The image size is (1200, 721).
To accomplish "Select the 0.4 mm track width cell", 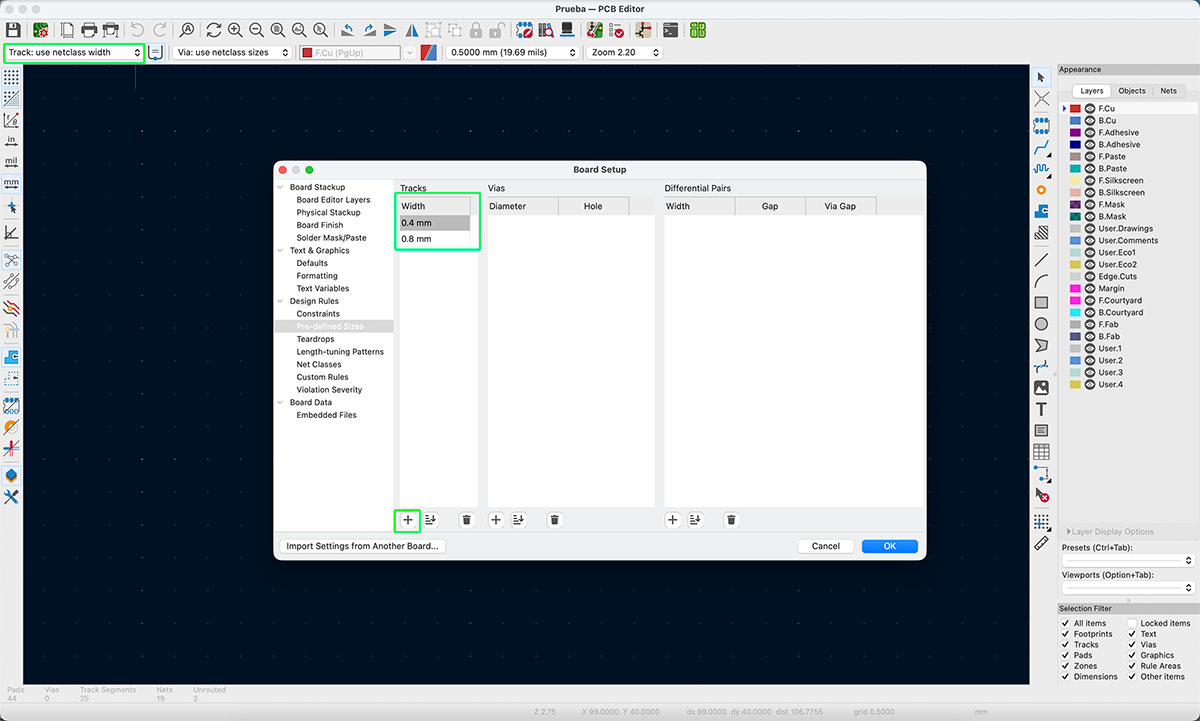I will pos(435,223).
